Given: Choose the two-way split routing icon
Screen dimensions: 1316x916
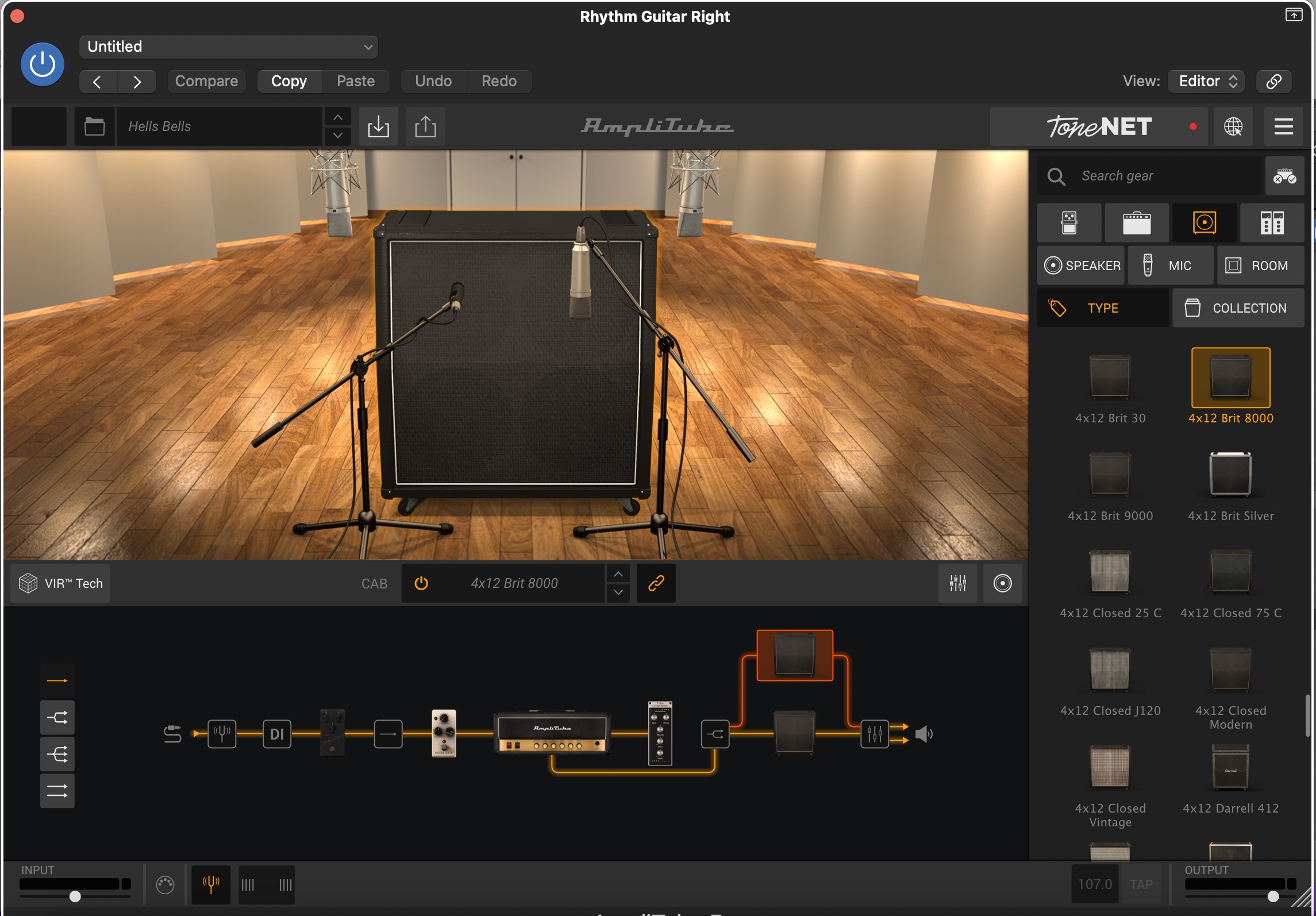Looking at the screenshot, I should point(57,717).
